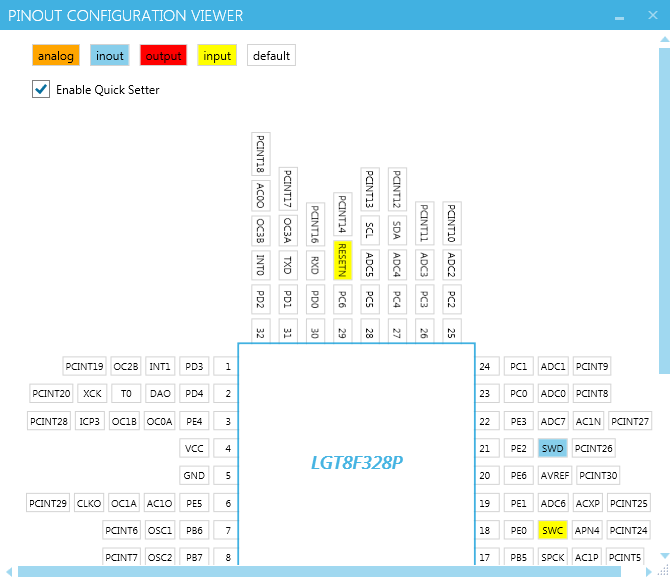Screen dimensions: 670x577
Task: Select the ADC0 function box
Action: [x=552, y=393]
